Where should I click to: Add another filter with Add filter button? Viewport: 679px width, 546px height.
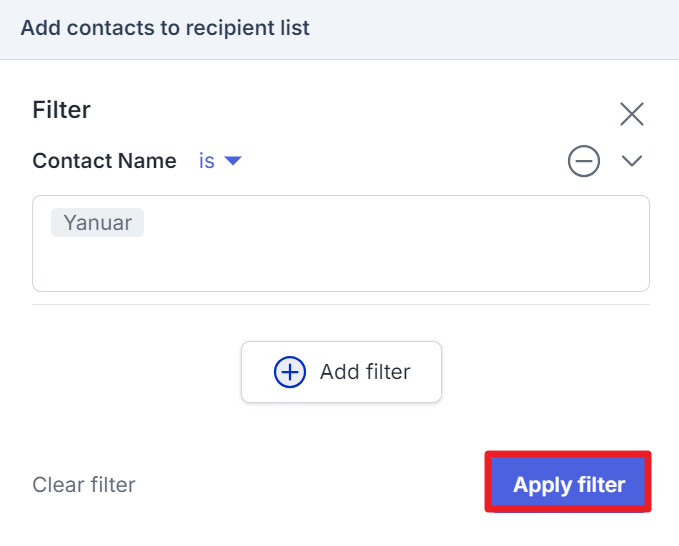(x=341, y=372)
